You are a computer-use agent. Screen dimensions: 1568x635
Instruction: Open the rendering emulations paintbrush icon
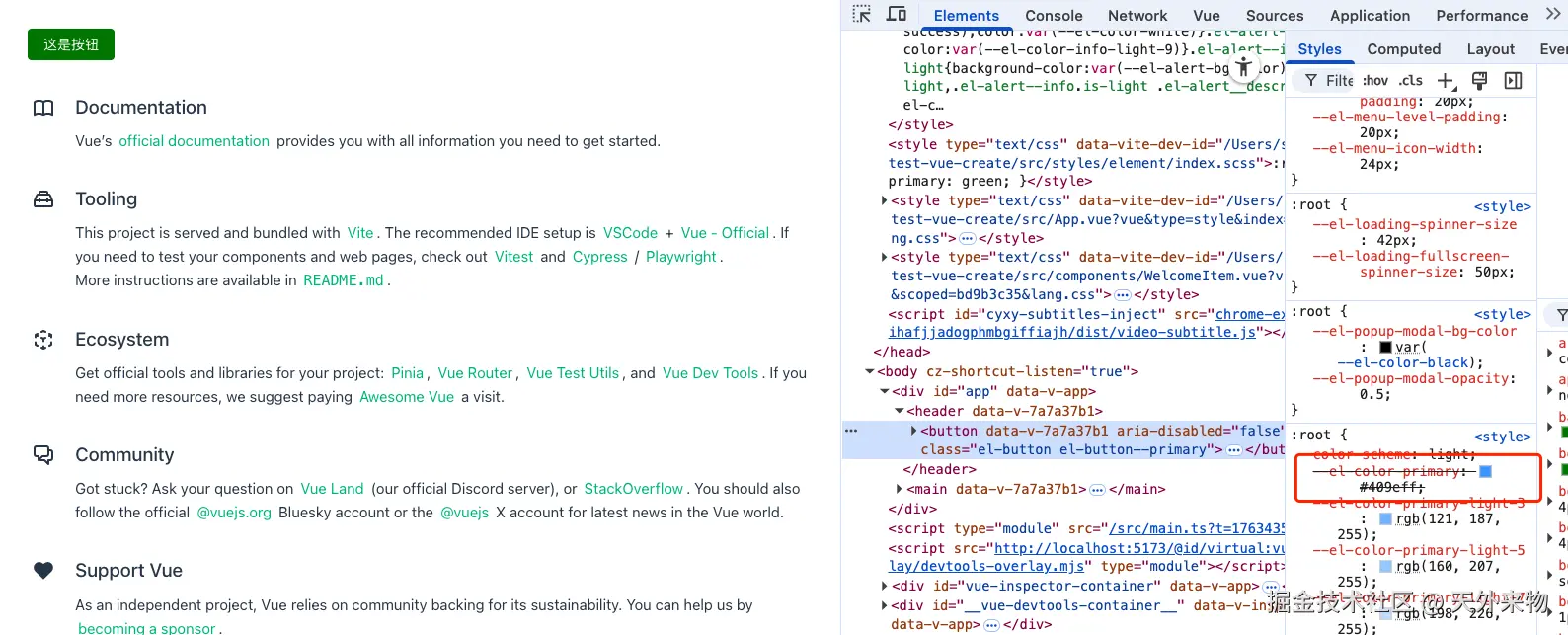pyautogui.click(x=1479, y=81)
